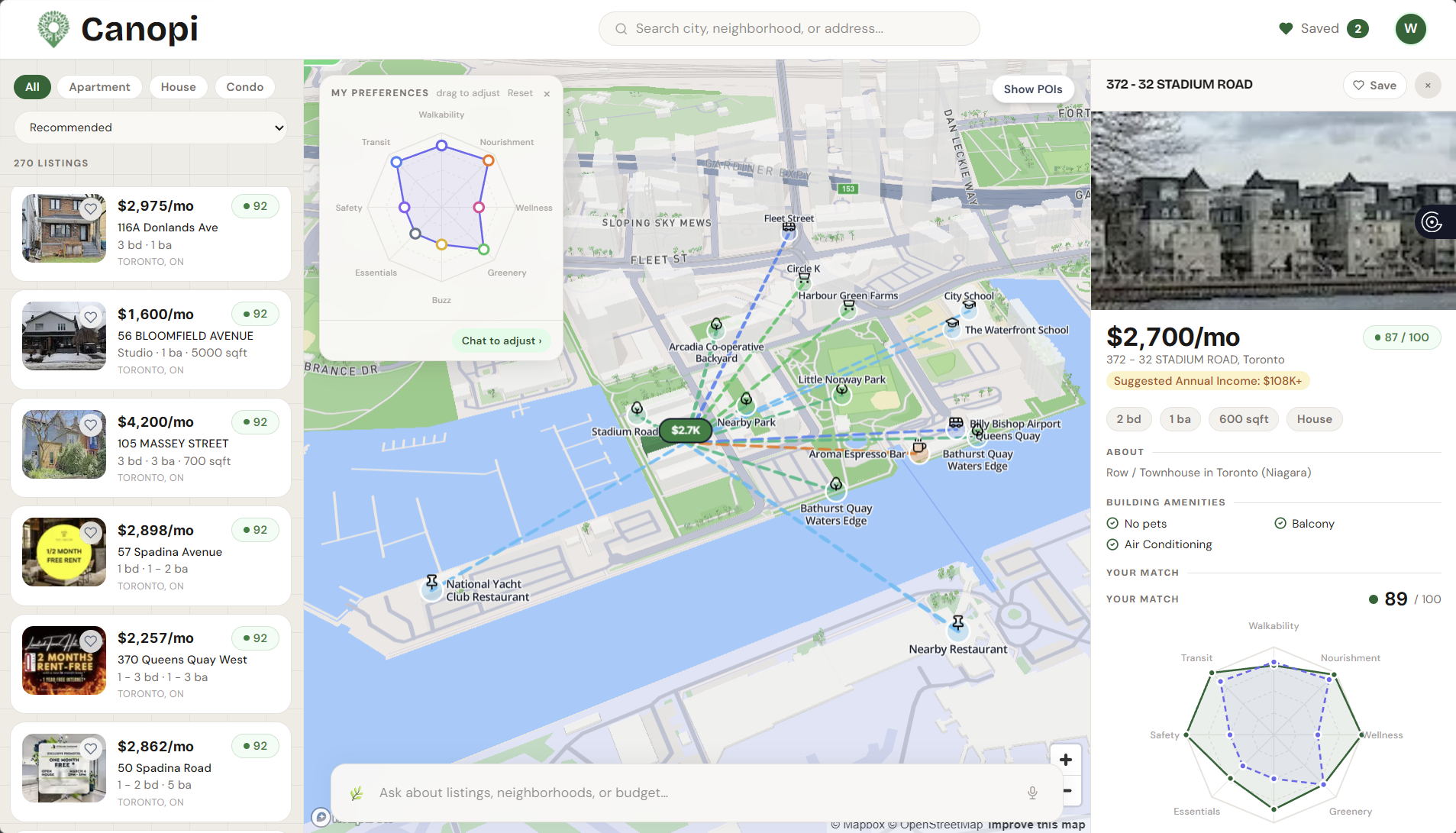
Task: Click the Stadium Road park marker
Action: click(x=637, y=411)
